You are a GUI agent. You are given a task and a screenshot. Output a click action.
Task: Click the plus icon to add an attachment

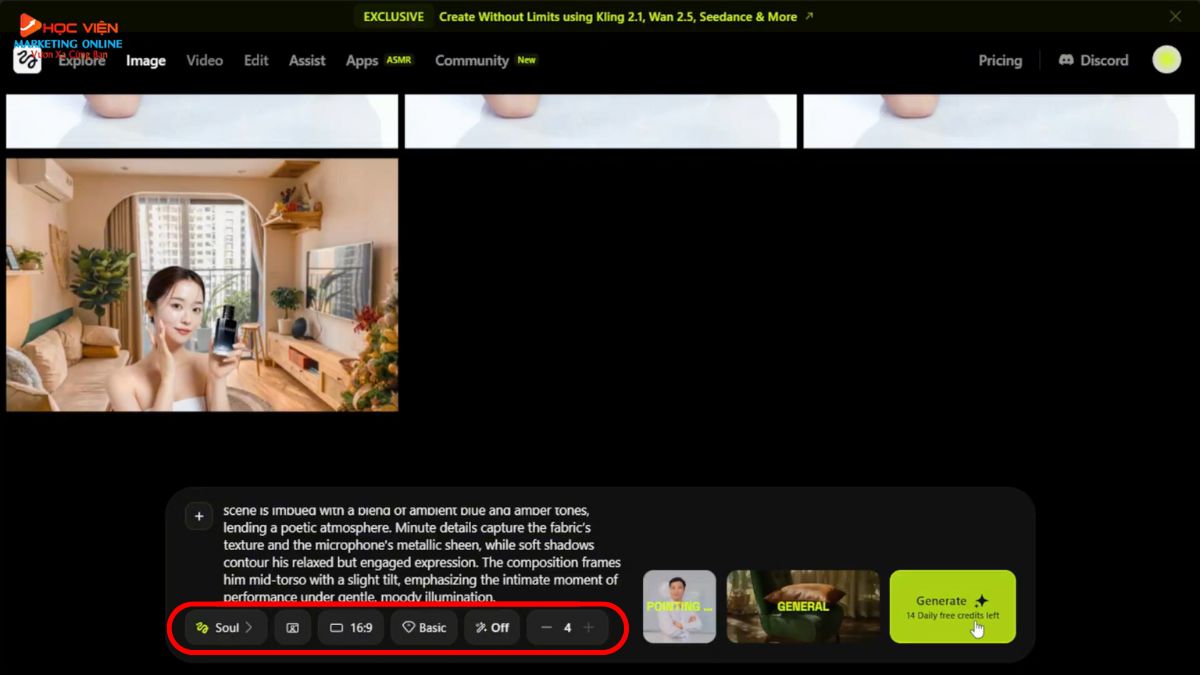[x=199, y=516]
